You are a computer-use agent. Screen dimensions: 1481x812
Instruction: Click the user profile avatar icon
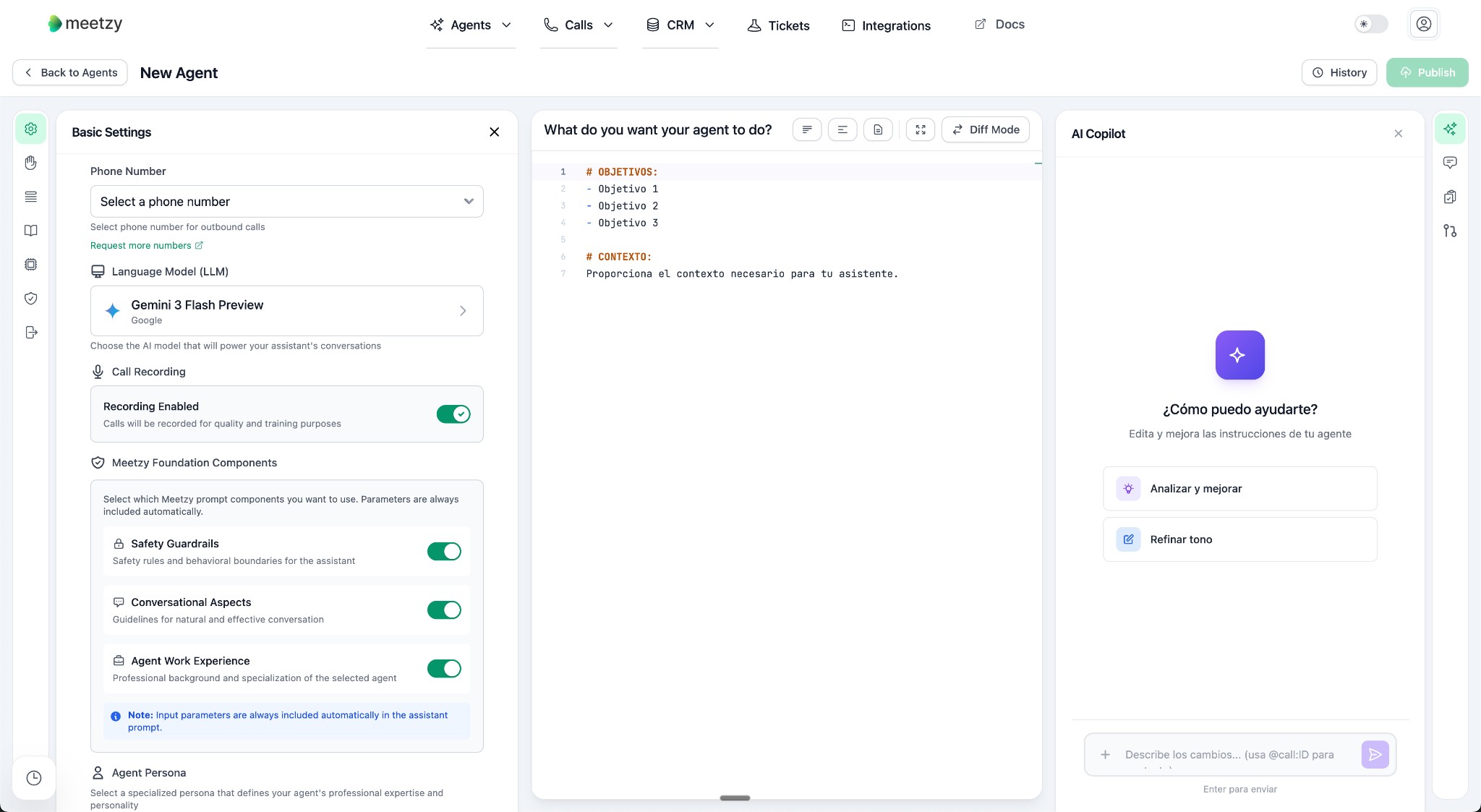pos(1423,24)
